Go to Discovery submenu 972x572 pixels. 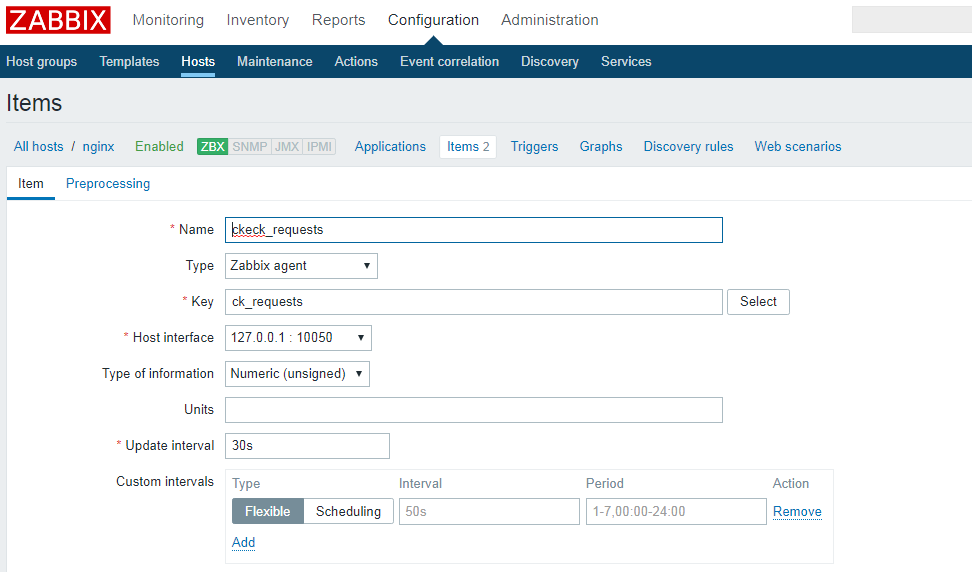(550, 61)
